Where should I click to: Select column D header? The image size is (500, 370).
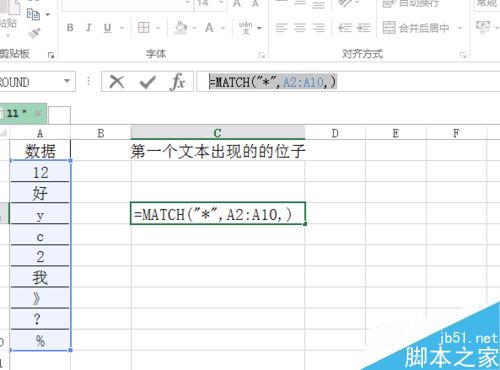[335, 134]
